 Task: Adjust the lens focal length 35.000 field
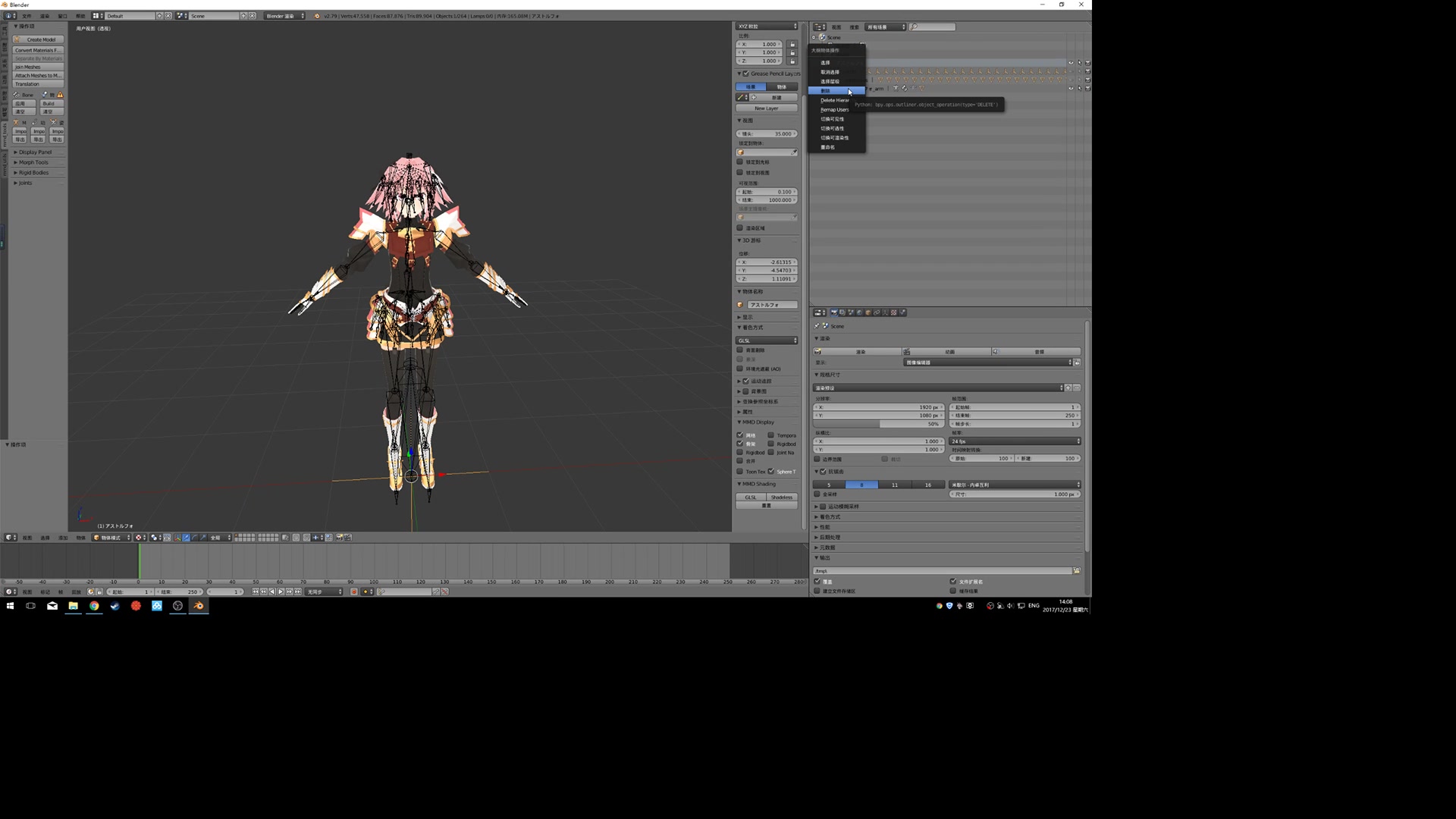[767, 133]
